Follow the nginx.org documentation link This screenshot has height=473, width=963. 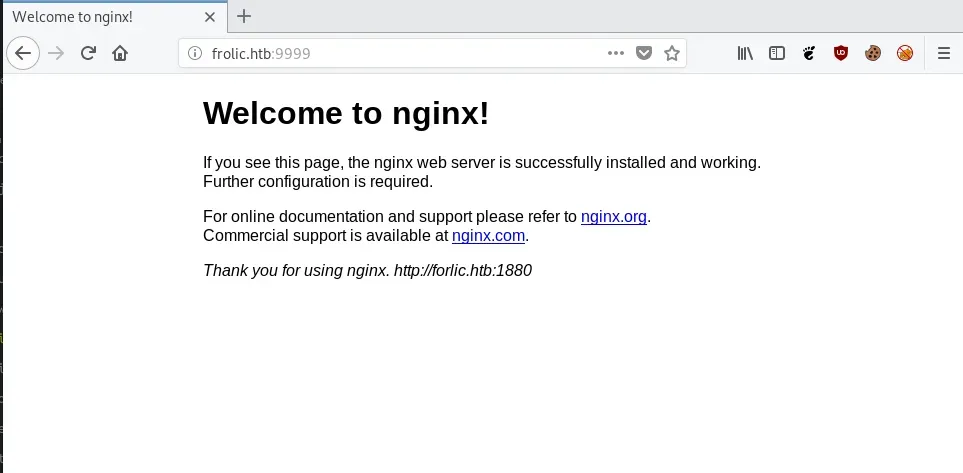click(613, 216)
